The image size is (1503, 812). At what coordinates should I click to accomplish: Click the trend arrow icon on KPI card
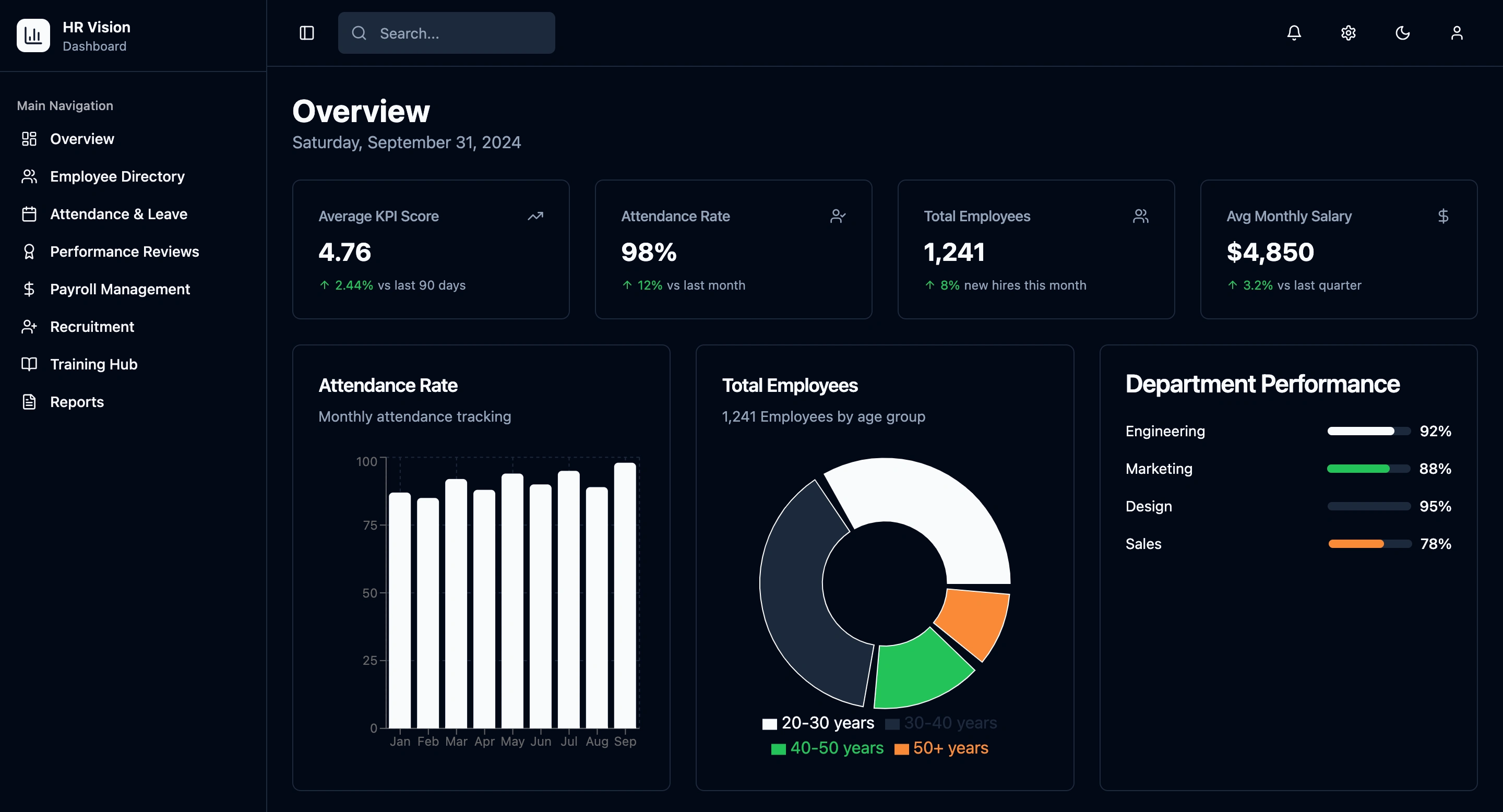pyautogui.click(x=535, y=217)
